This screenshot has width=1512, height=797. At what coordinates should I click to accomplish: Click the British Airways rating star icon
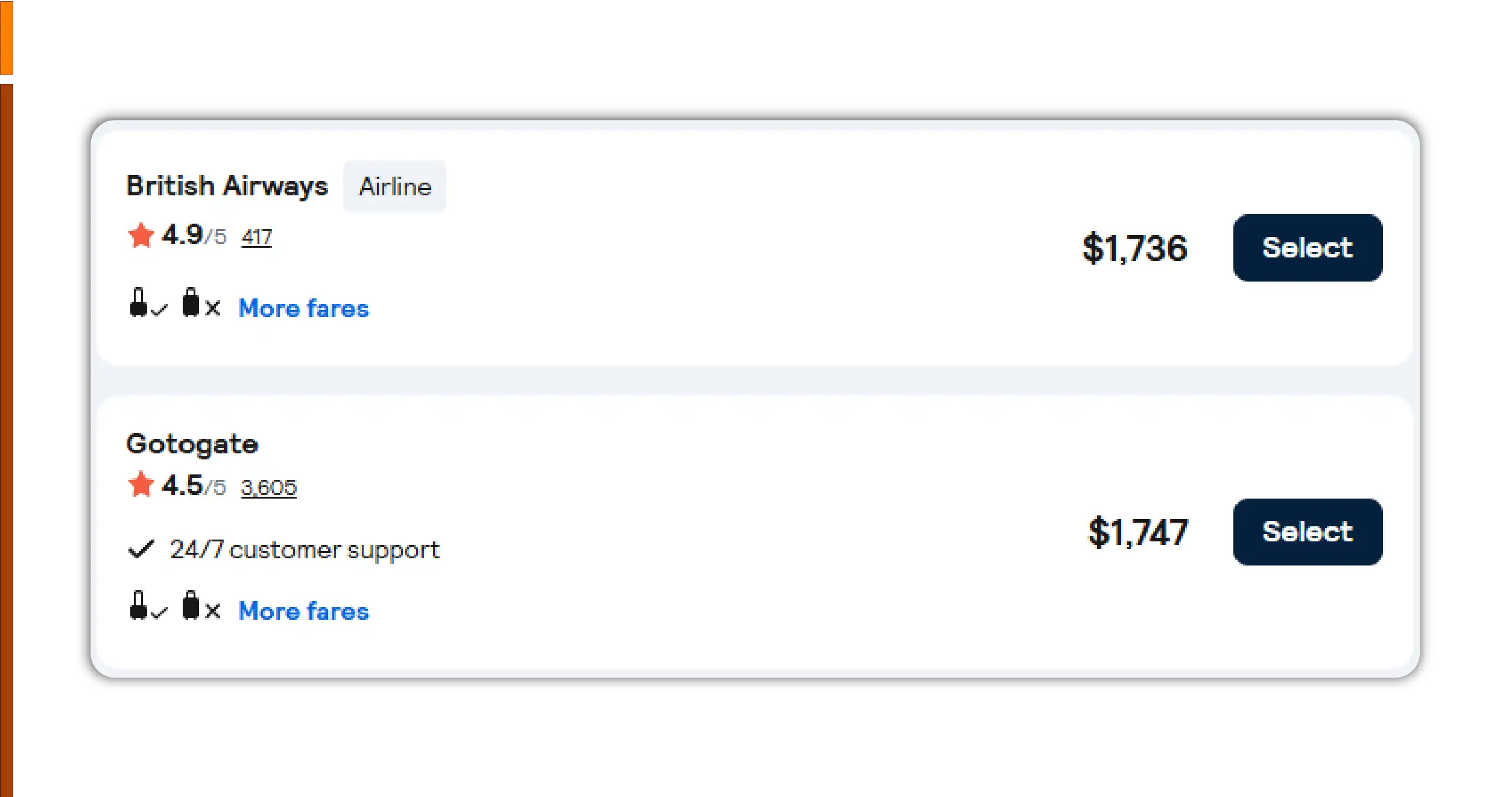[x=141, y=235]
